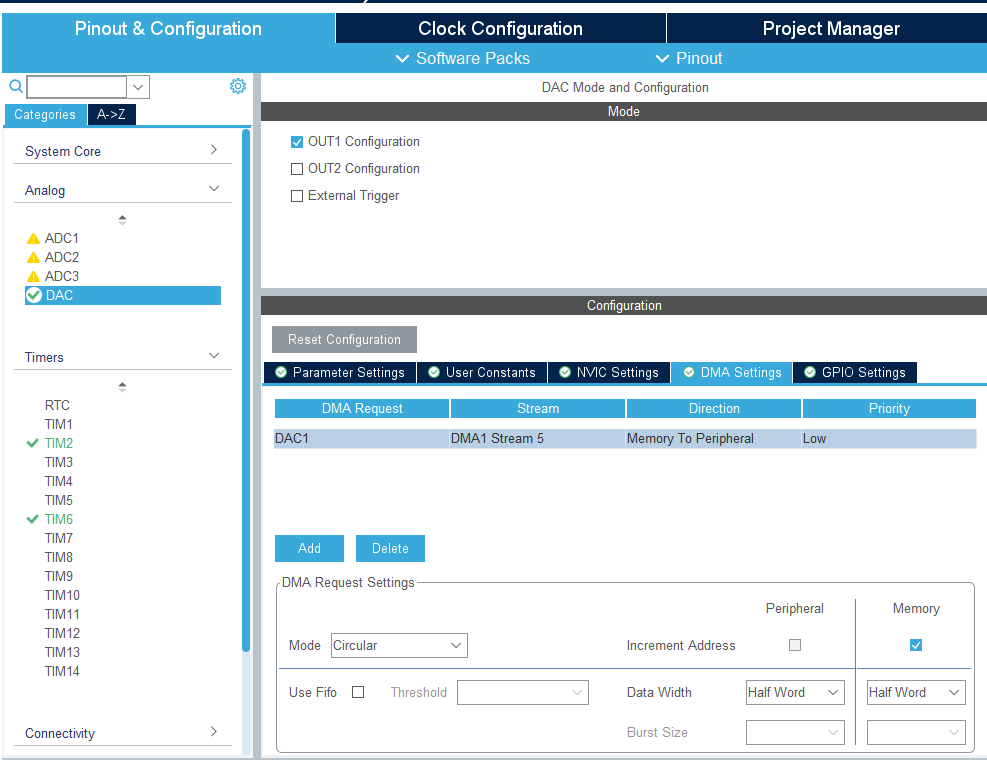Click the check icon on GPIO Settings tab
Screen dimensions: 987x762
coord(810,372)
